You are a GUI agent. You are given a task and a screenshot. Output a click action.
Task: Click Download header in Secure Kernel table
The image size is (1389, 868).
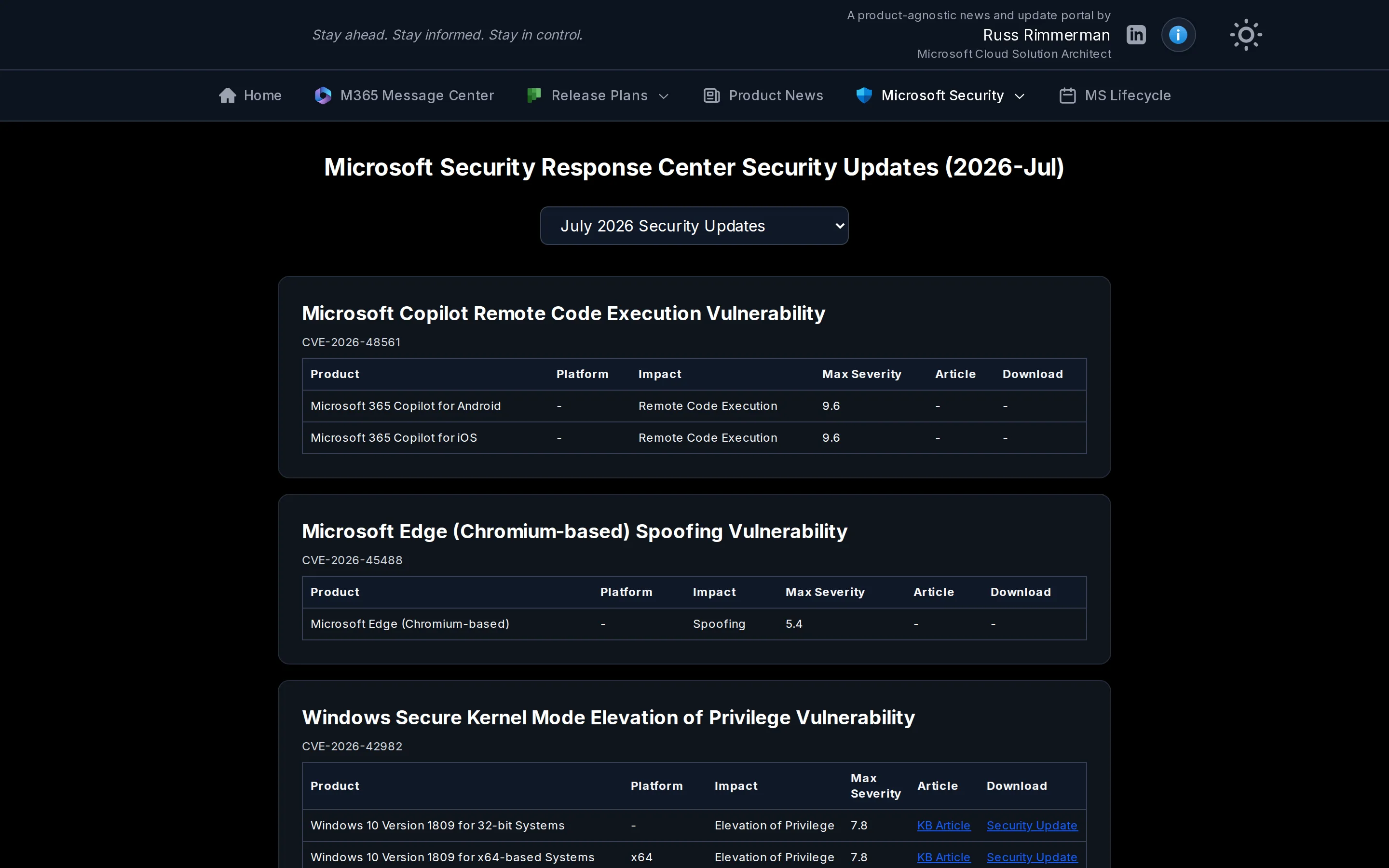coord(1017,786)
